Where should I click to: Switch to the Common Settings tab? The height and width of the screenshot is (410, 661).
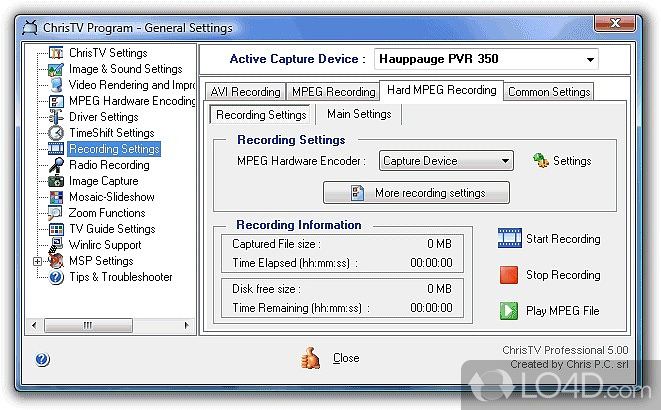tap(549, 92)
